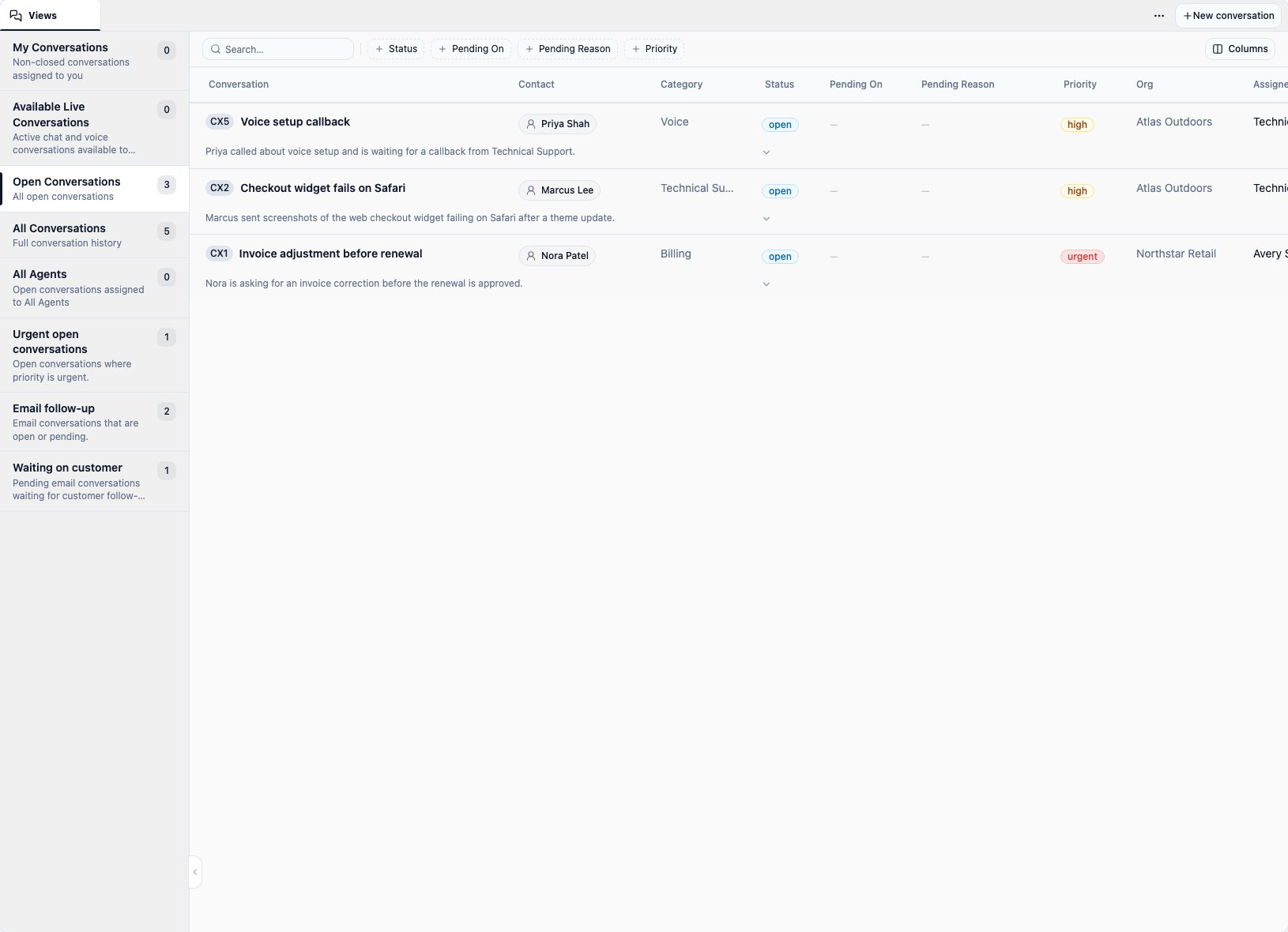Open the Columns chooser
Screen dimensions: 1288x932
tap(1240, 49)
